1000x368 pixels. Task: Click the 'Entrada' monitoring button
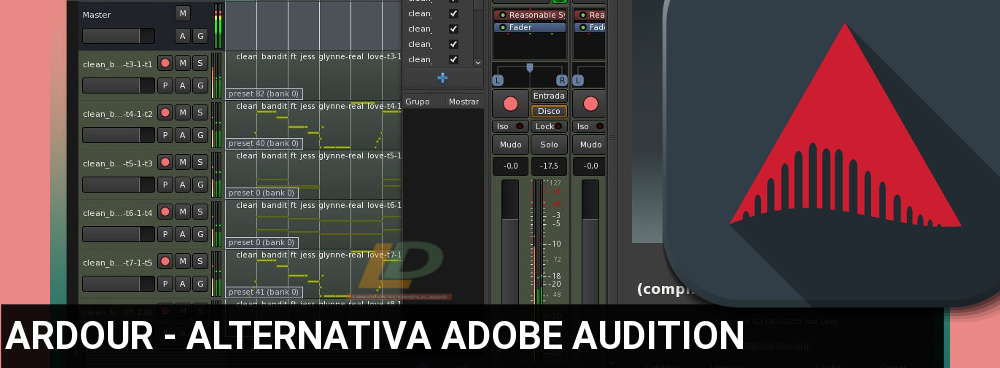tap(549, 96)
